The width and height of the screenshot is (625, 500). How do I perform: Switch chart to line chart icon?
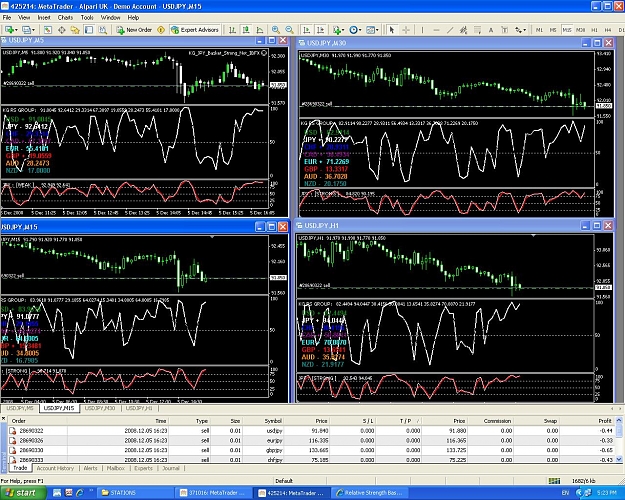click(260, 30)
